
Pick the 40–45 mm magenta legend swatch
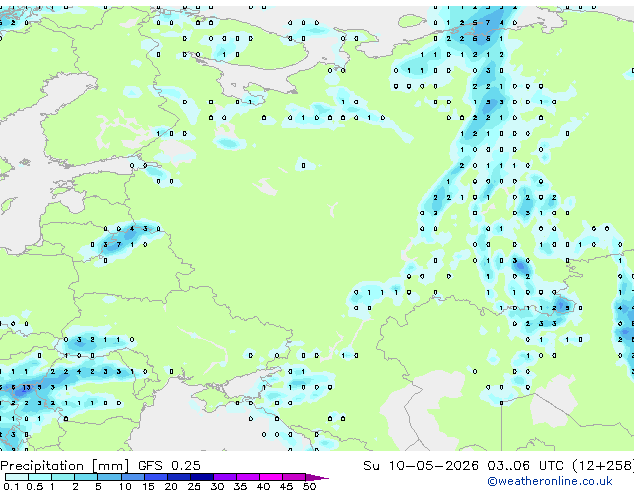(271, 477)
